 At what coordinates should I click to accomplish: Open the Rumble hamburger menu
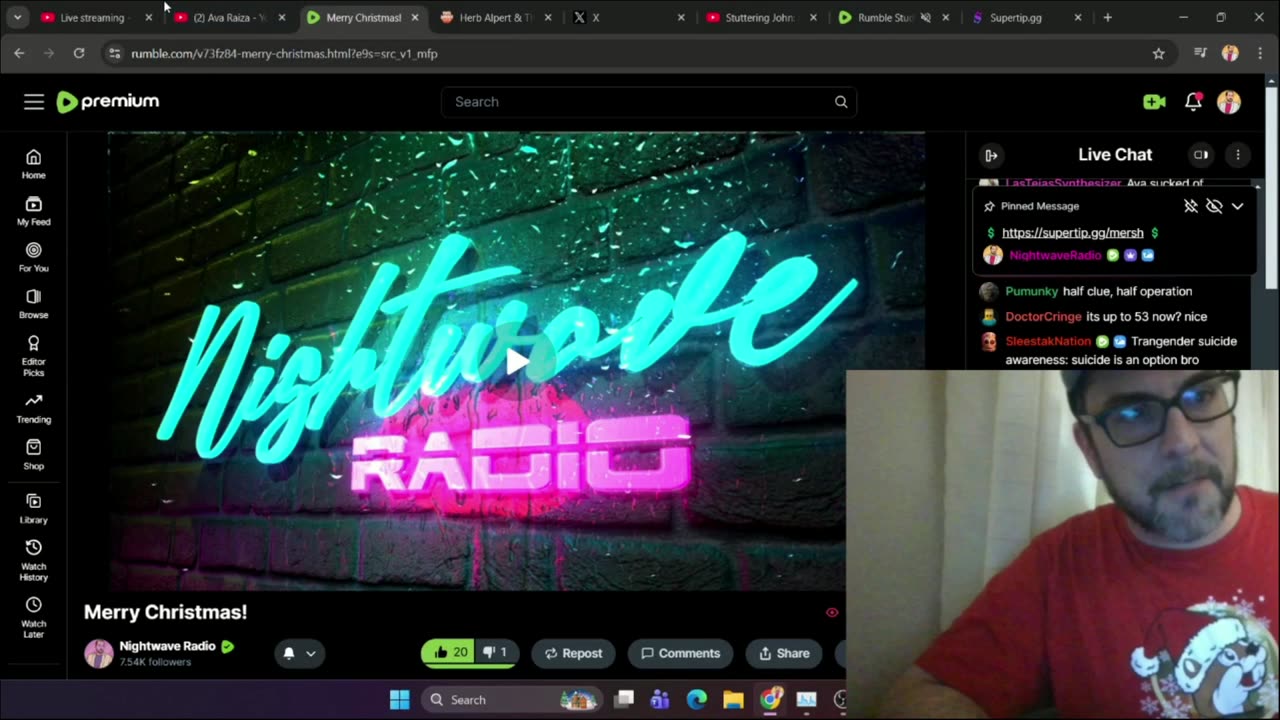click(34, 101)
